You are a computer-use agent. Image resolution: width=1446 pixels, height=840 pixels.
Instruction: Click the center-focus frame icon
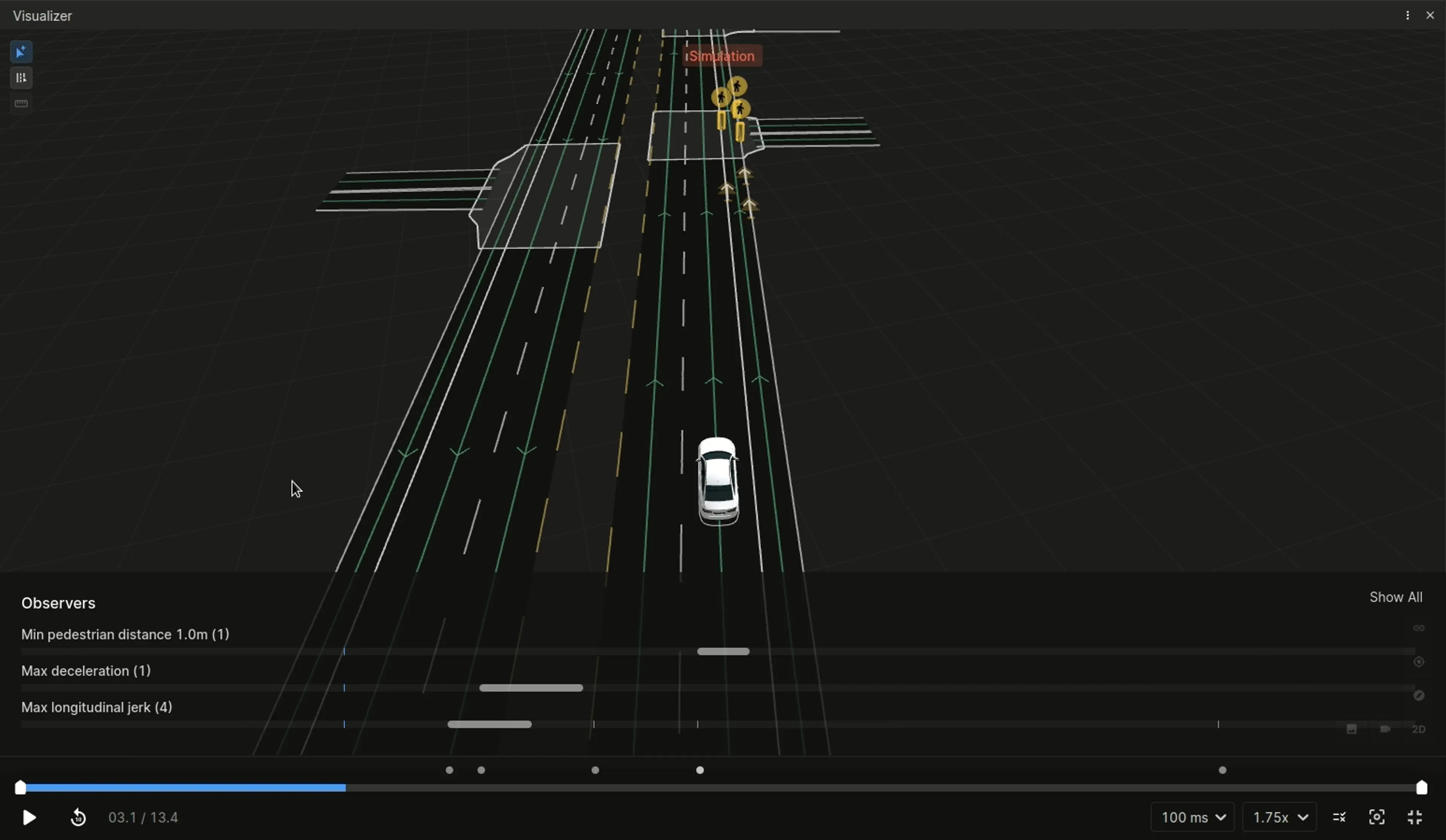pos(1377,818)
